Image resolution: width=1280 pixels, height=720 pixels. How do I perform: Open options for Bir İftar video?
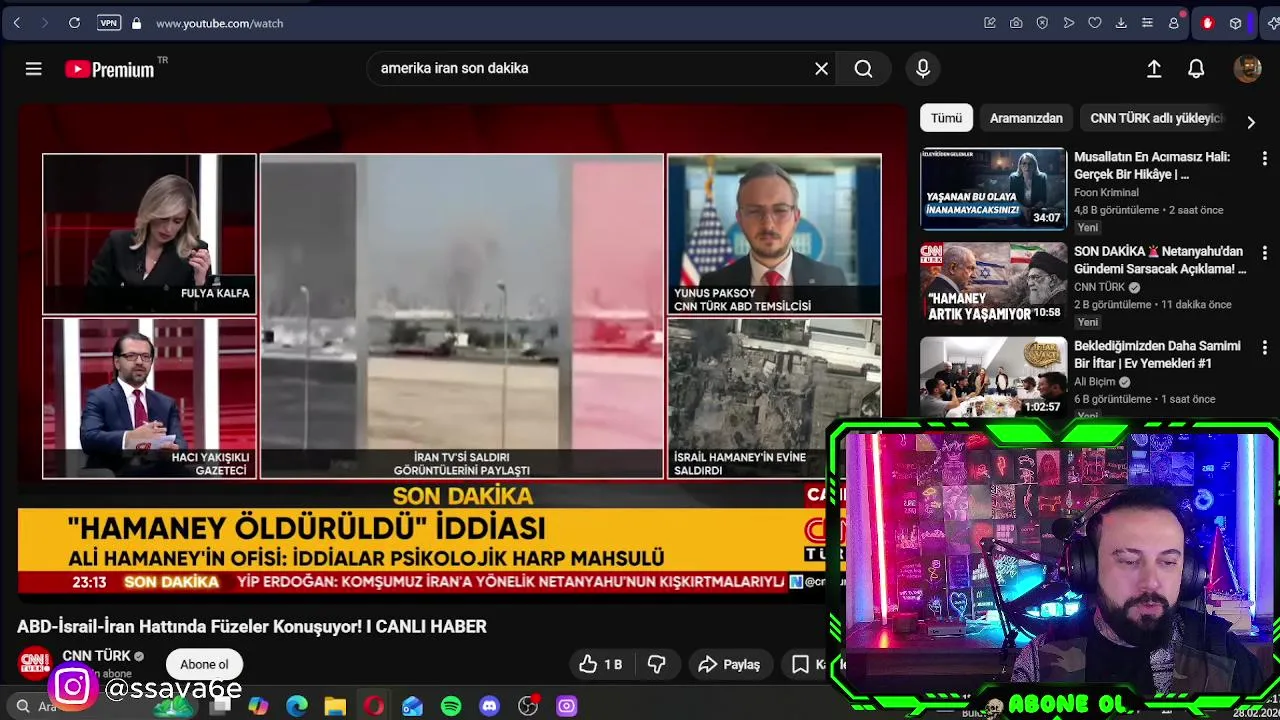1264,347
